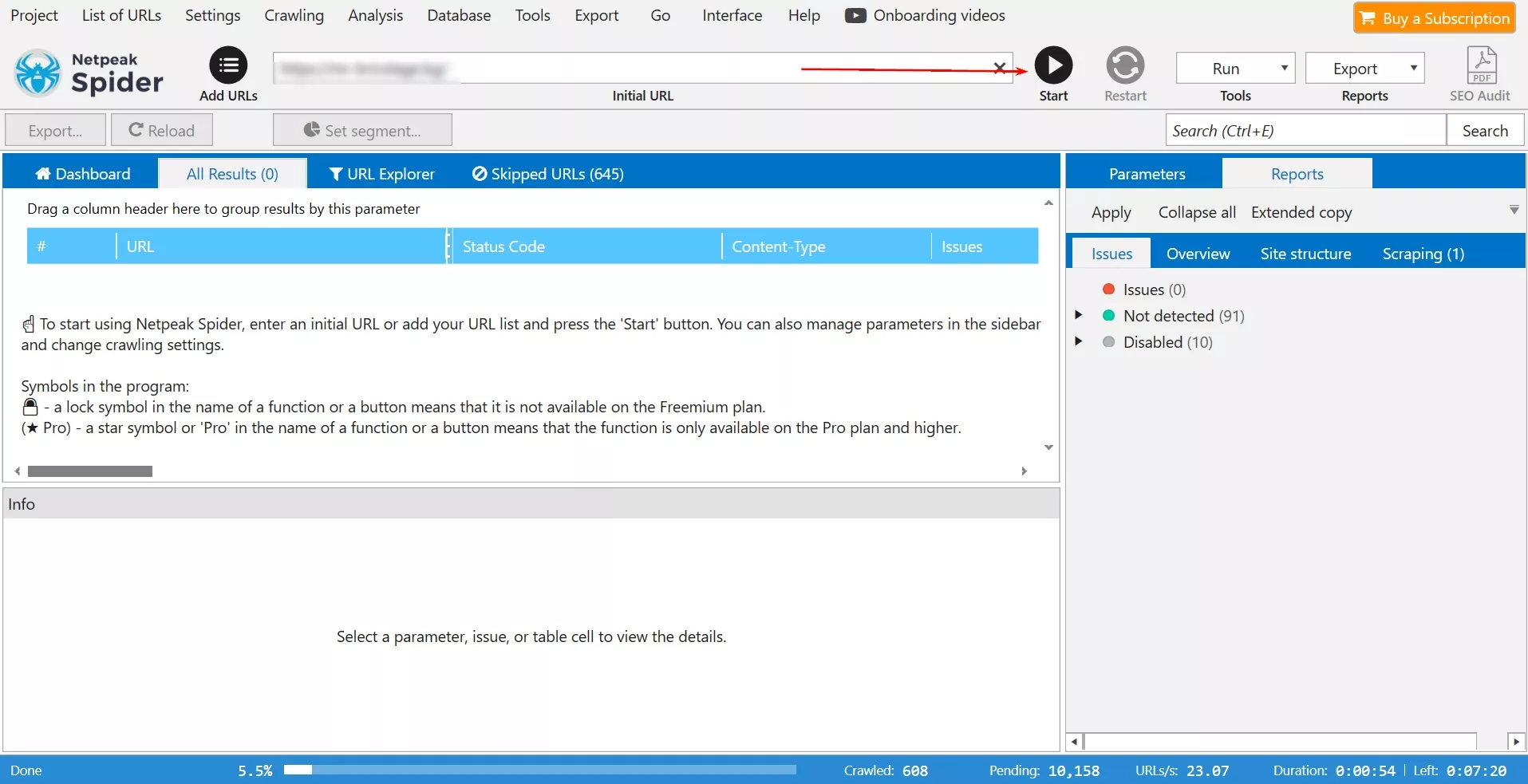This screenshot has height=784, width=1528.
Task: Click the Set segment... button
Action: pyautogui.click(x=362, y=130)
